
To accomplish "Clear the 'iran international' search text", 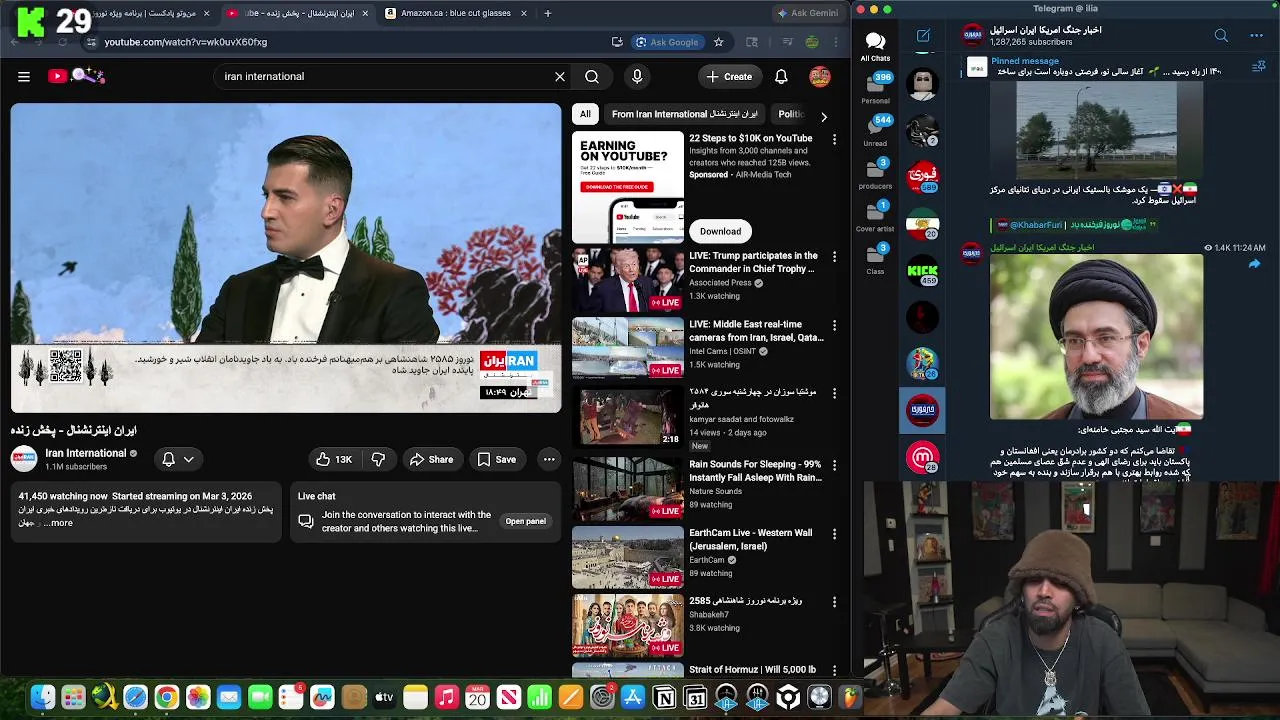I will (x=560, y=76).
